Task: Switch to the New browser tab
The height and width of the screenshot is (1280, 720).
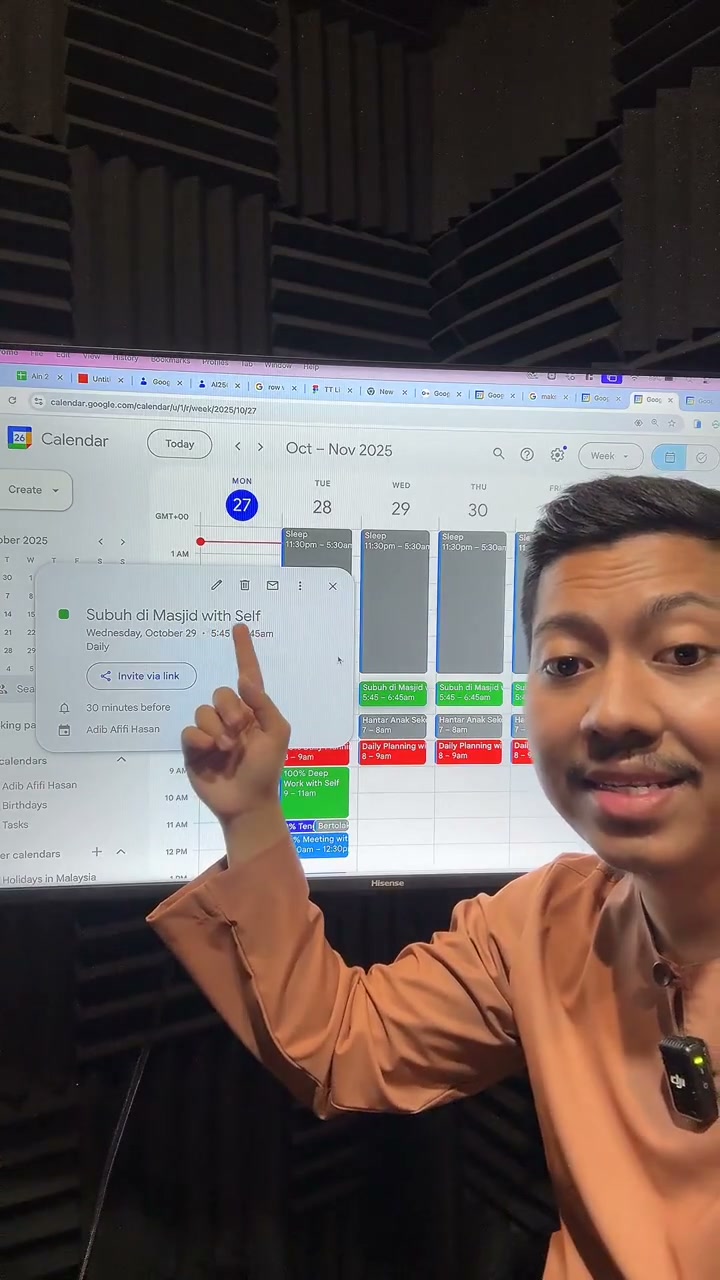Action: (x=386, y=391)
